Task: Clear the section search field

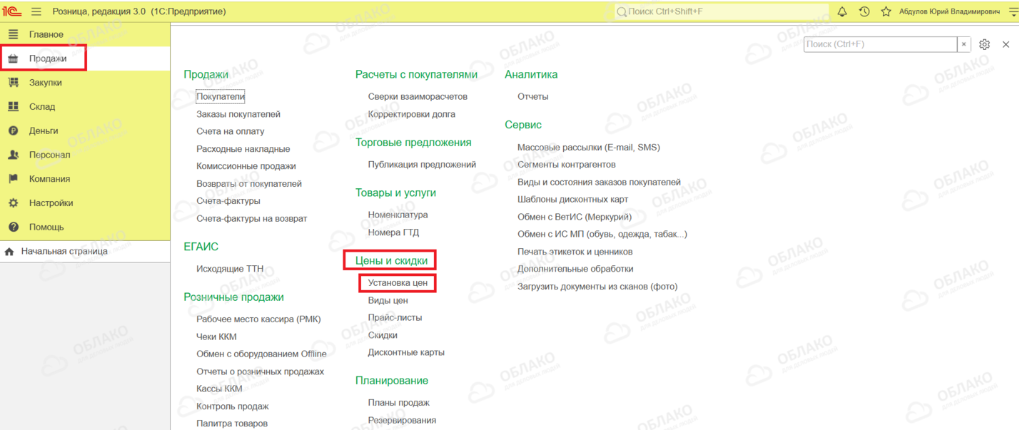Action: tap(964, 44)
